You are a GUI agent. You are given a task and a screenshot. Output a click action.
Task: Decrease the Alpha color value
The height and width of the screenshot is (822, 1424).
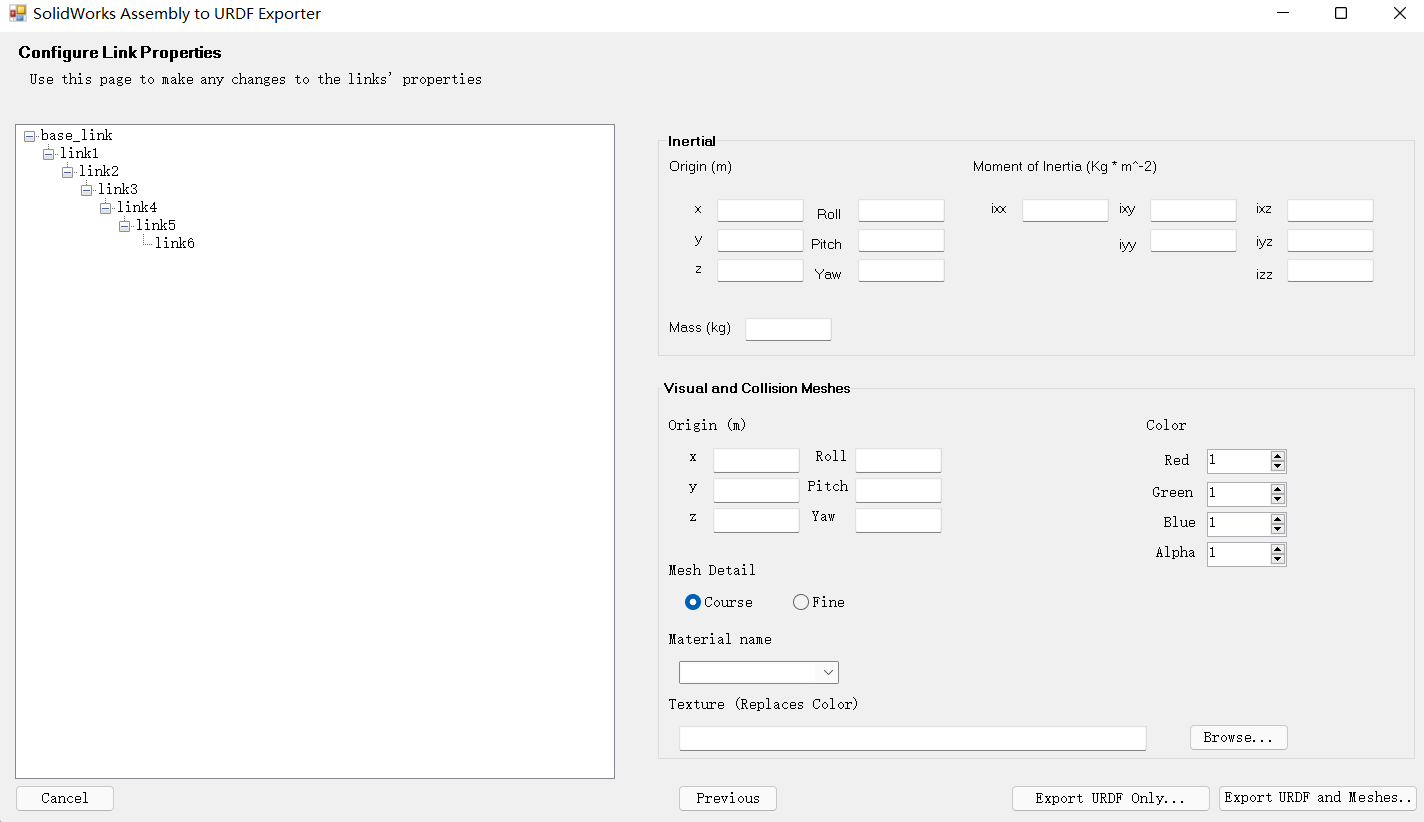(1278, 558)
